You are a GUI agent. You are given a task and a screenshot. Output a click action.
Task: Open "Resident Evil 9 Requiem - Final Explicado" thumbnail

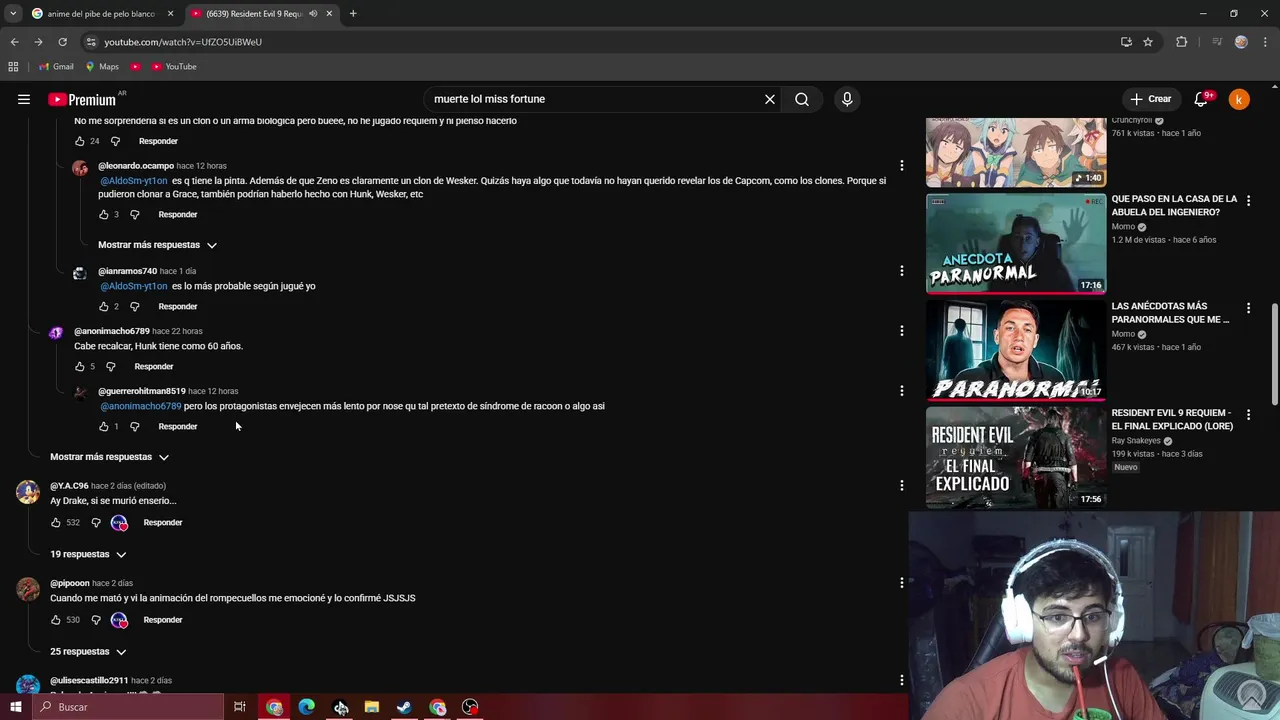coord(1016,457)
